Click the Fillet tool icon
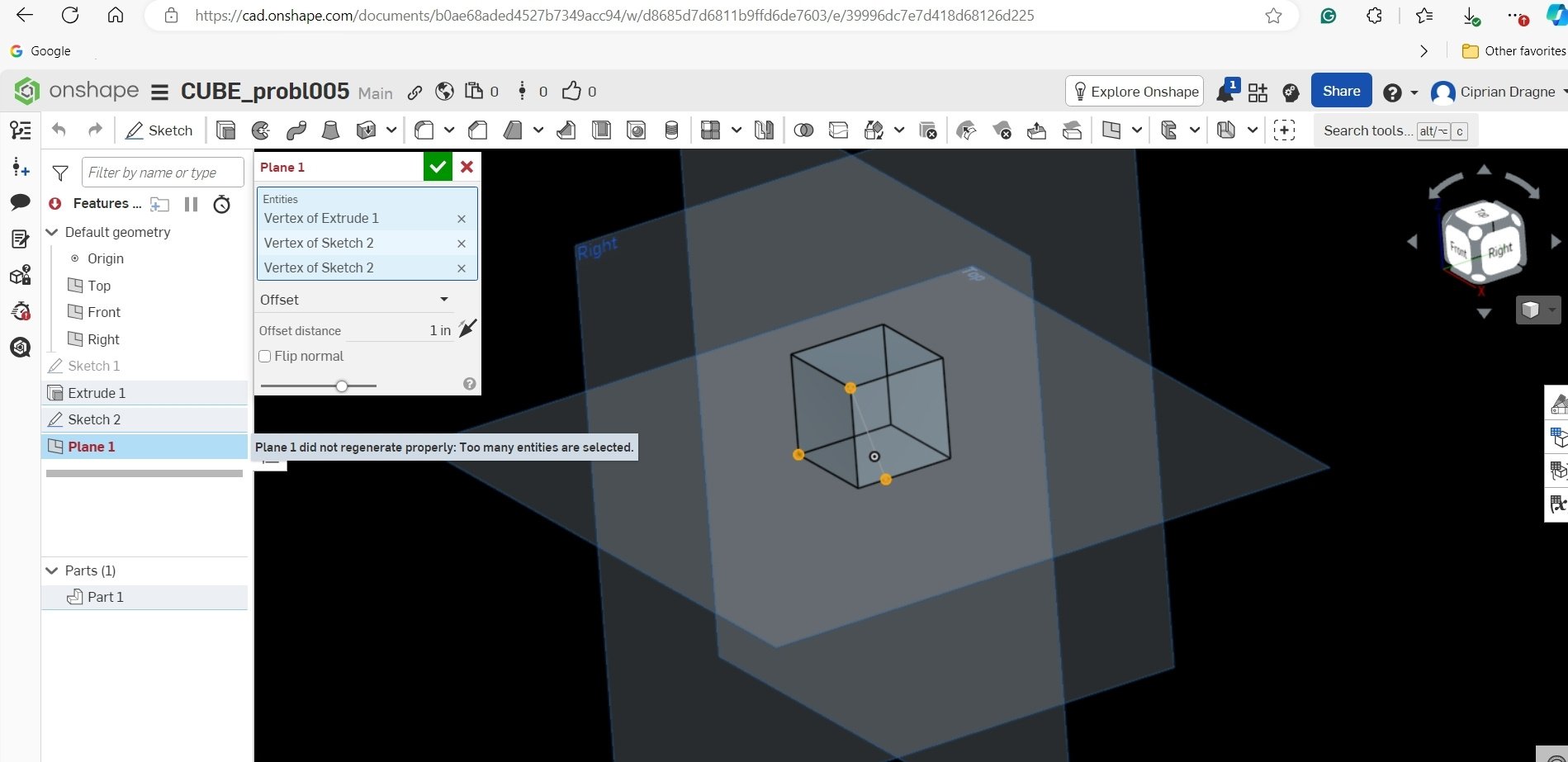The width and height of the screenshot is (1568, 762). click(424, 130)
